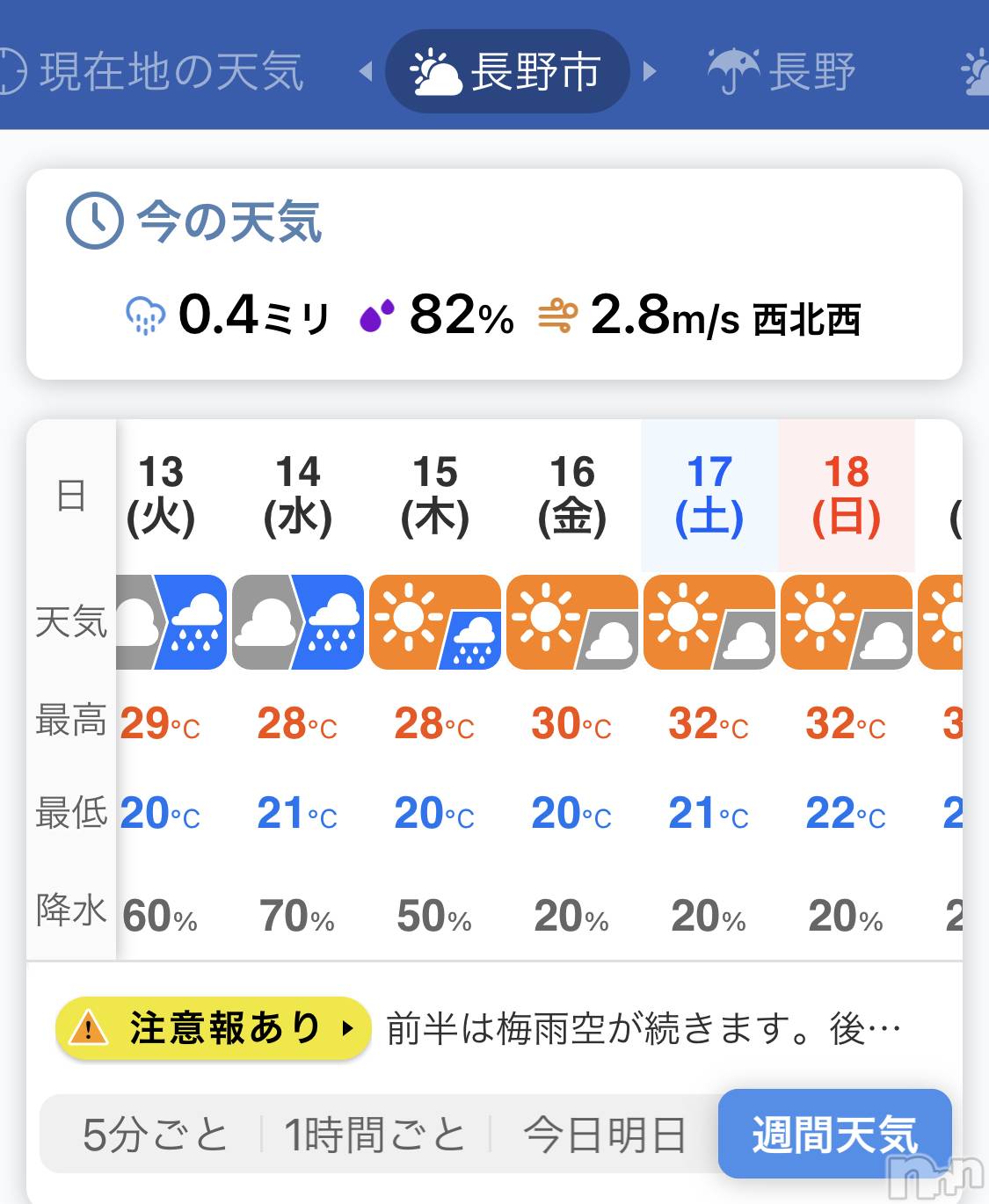Select the weather icon for 15 (木)

[x=435, y=622]
